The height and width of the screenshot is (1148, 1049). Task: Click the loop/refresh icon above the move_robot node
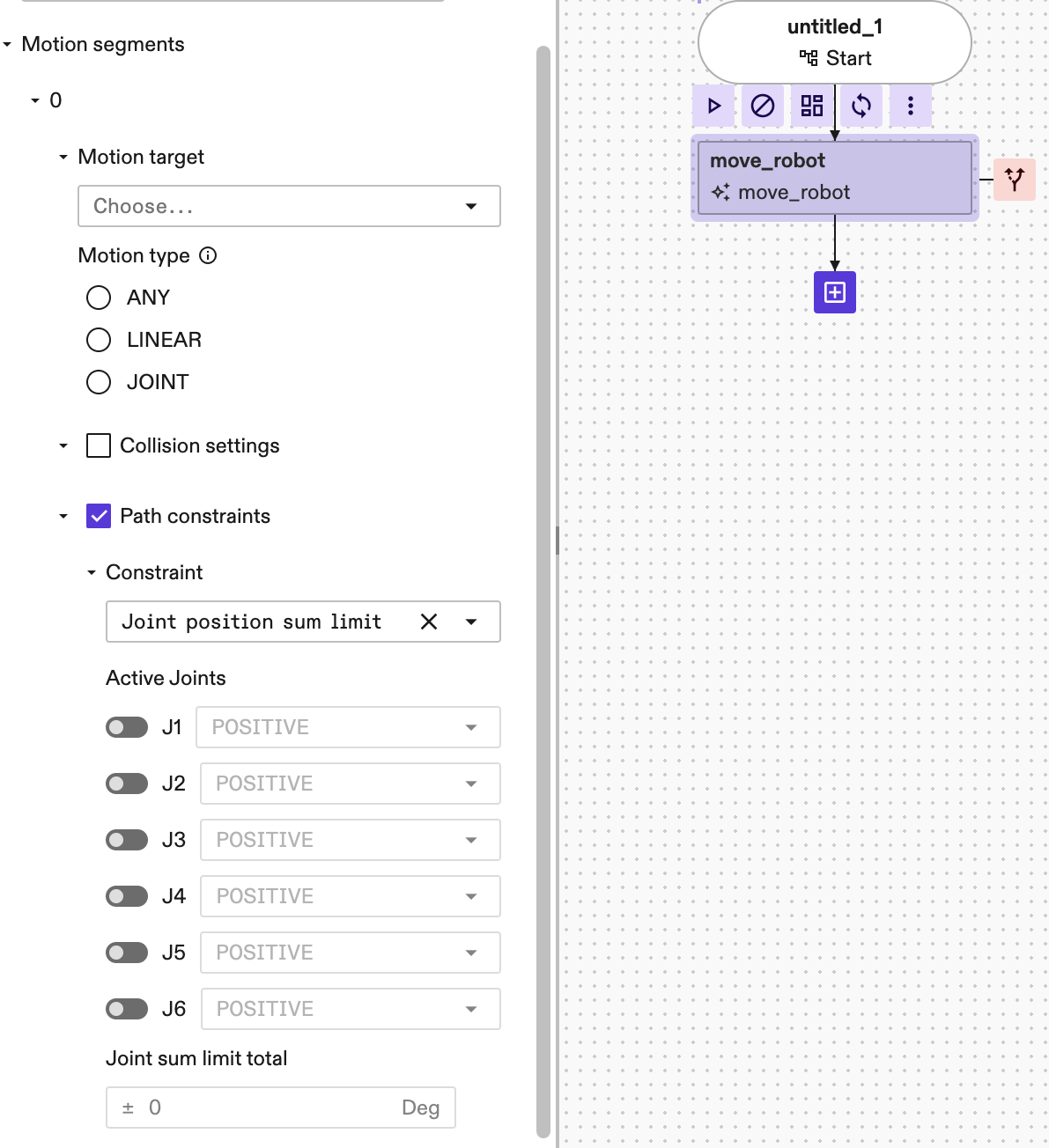point(861,106)
